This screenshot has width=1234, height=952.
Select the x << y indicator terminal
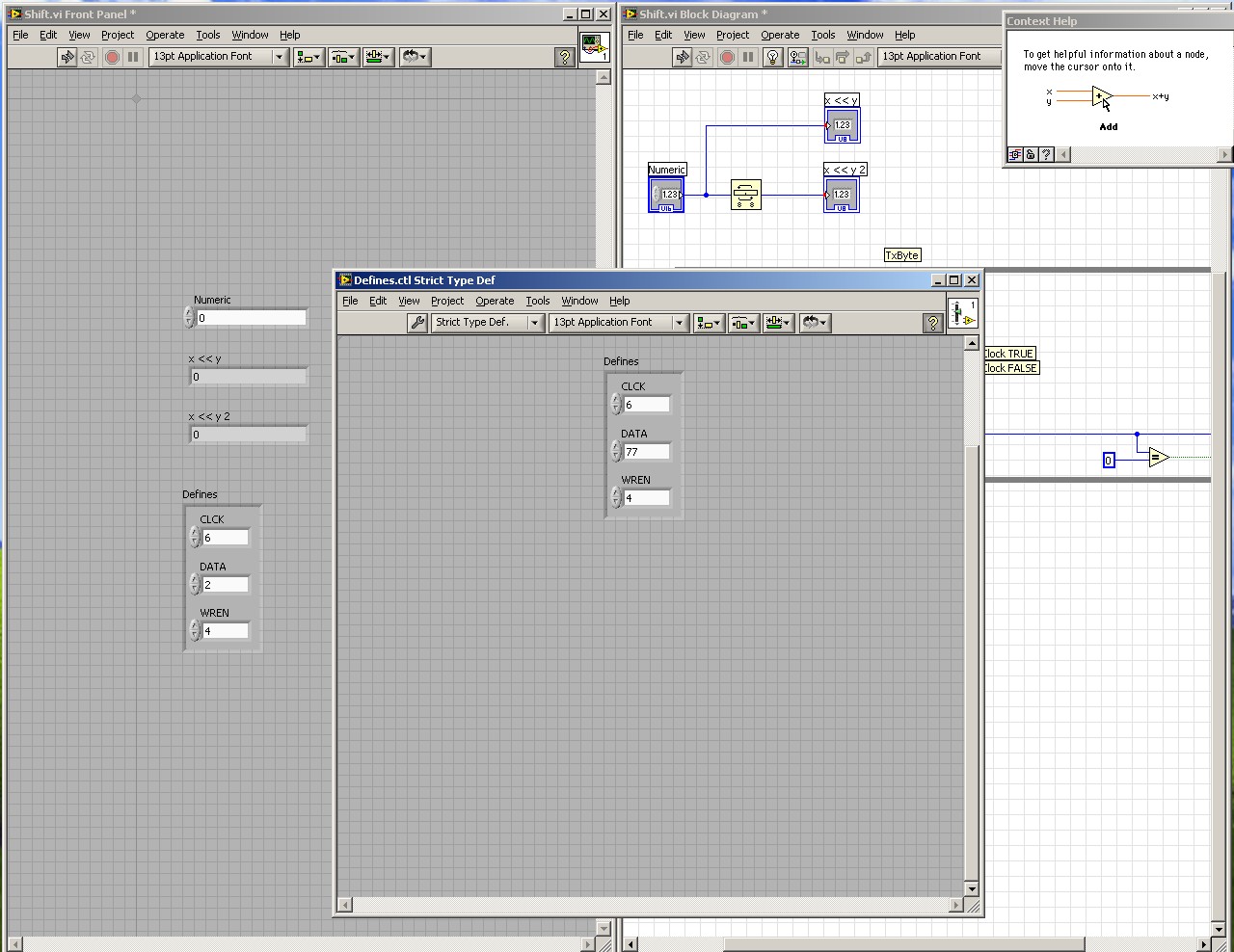pyautogui.click(x=842, y=125)
